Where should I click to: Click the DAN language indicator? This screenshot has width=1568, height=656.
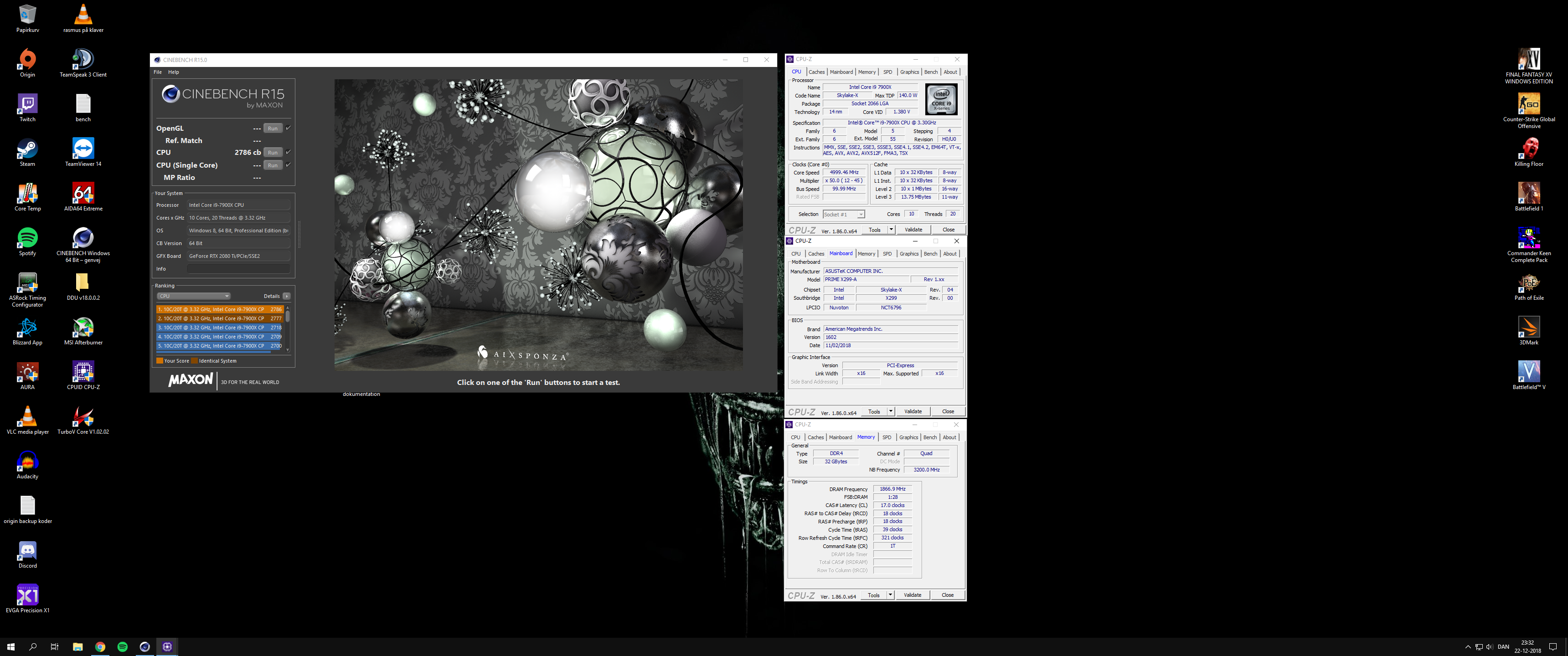tap(1503, 647)
